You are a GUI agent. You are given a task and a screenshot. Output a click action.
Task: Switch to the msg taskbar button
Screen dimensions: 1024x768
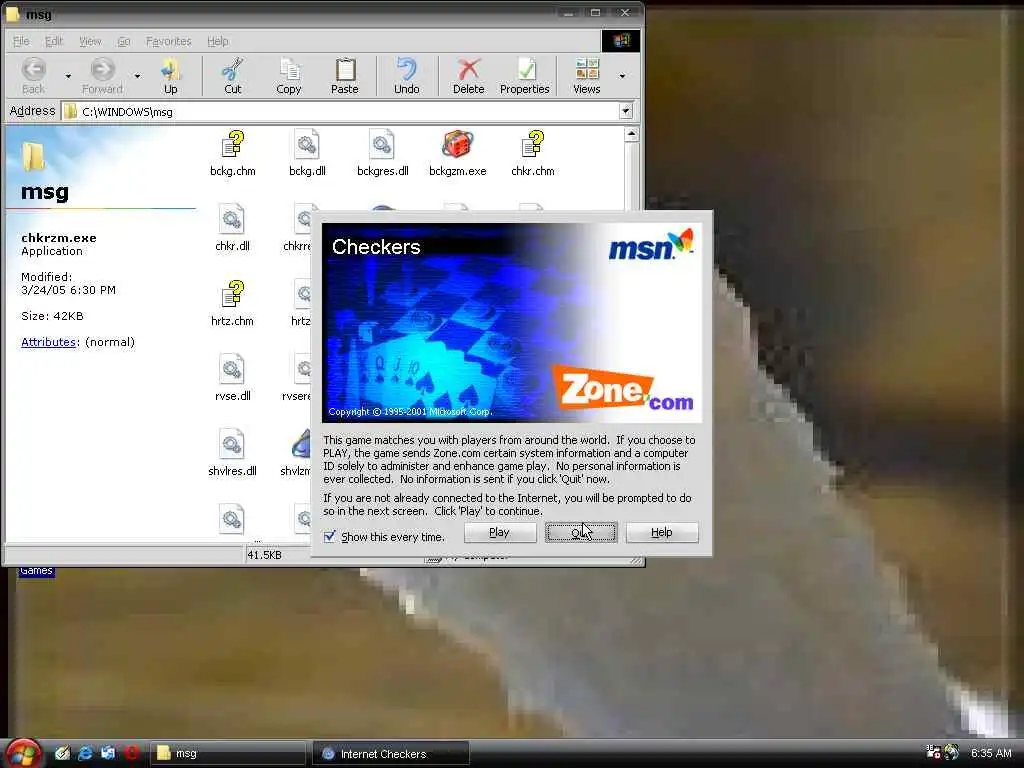[x=228, y=753]
